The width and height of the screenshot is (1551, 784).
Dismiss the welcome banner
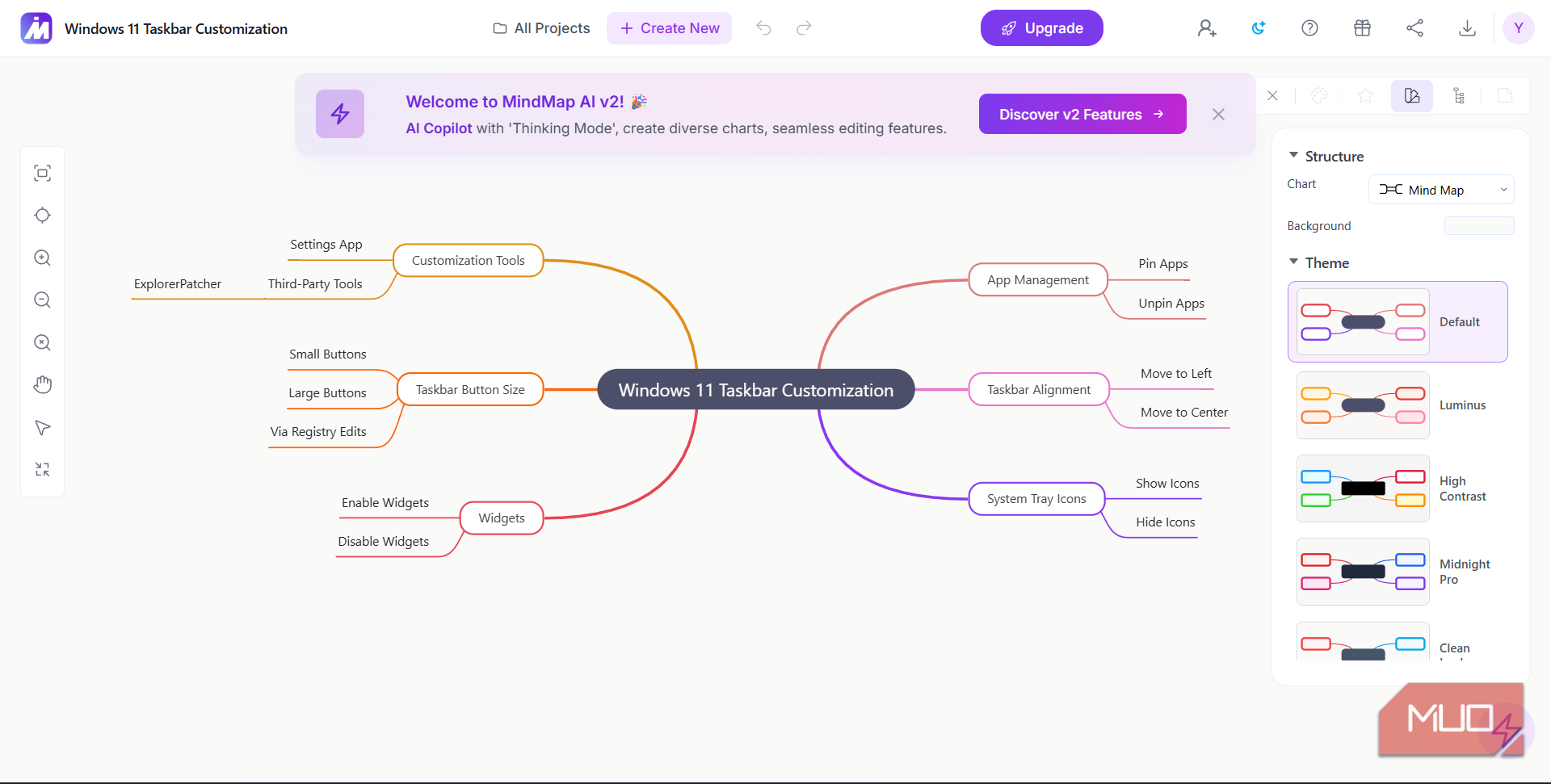coord(1218,115)
